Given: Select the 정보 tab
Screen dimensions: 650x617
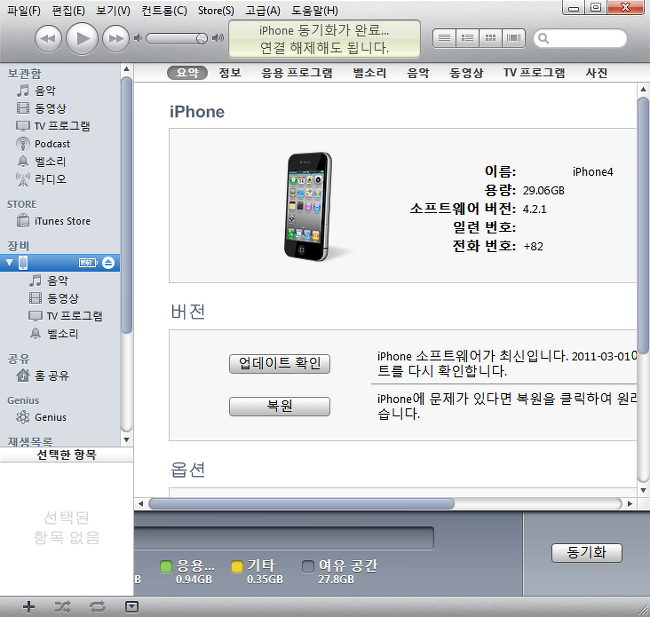Looking at the screenshot, I should pyautogui.click(x=230, y=73).
